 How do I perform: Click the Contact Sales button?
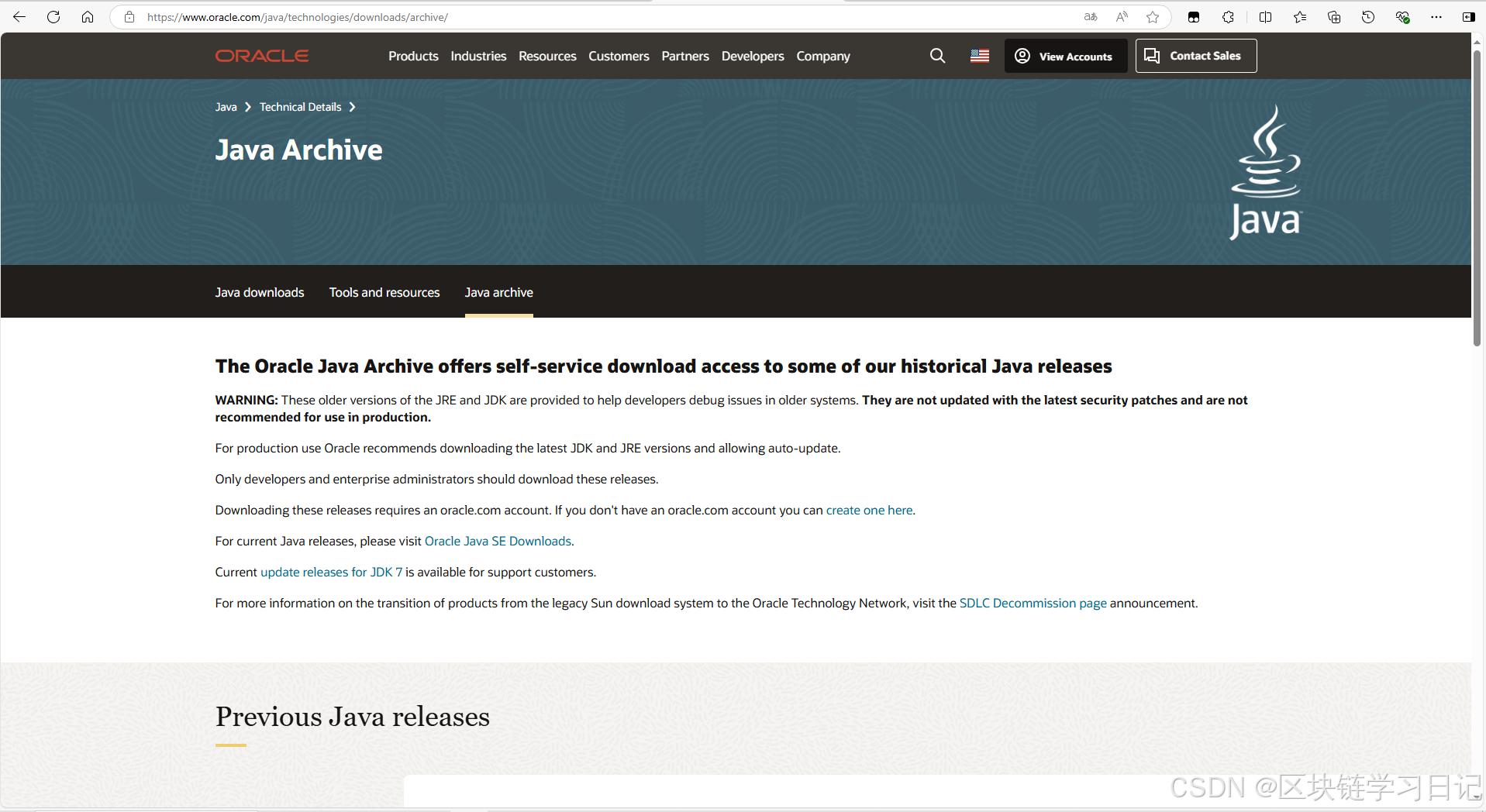pos(1196,56)
